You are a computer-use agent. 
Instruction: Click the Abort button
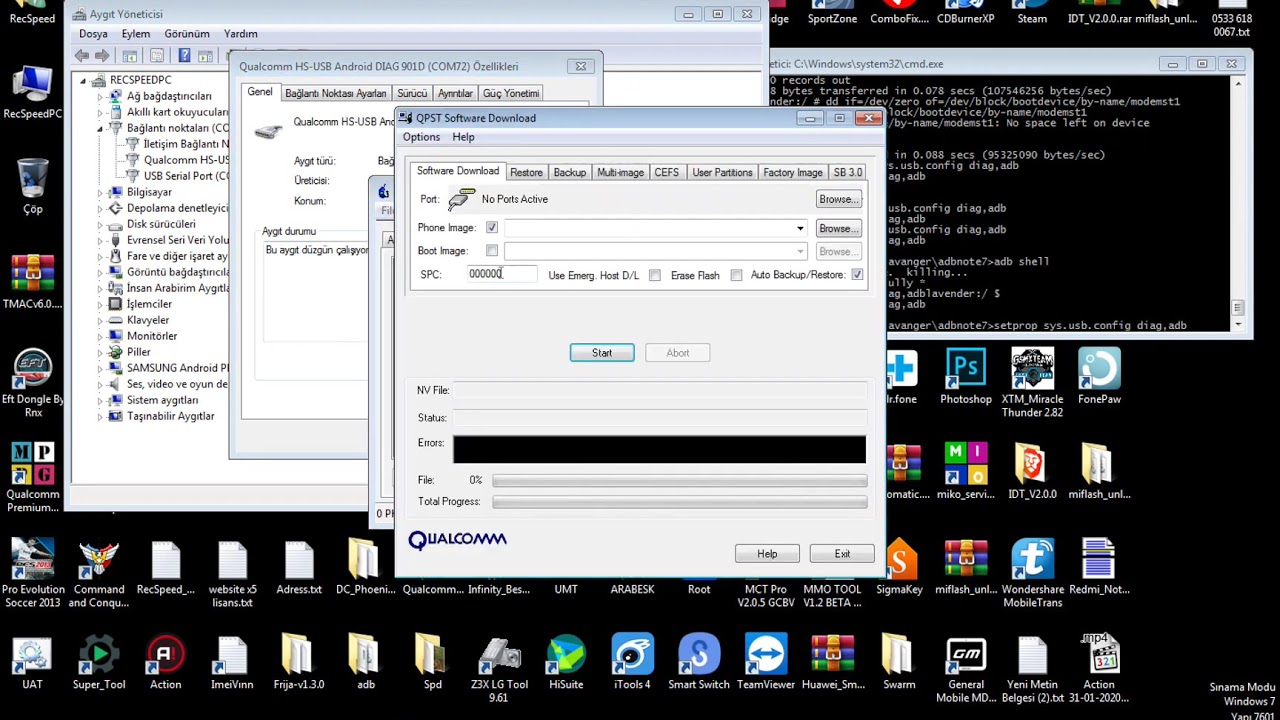point(678,353)
